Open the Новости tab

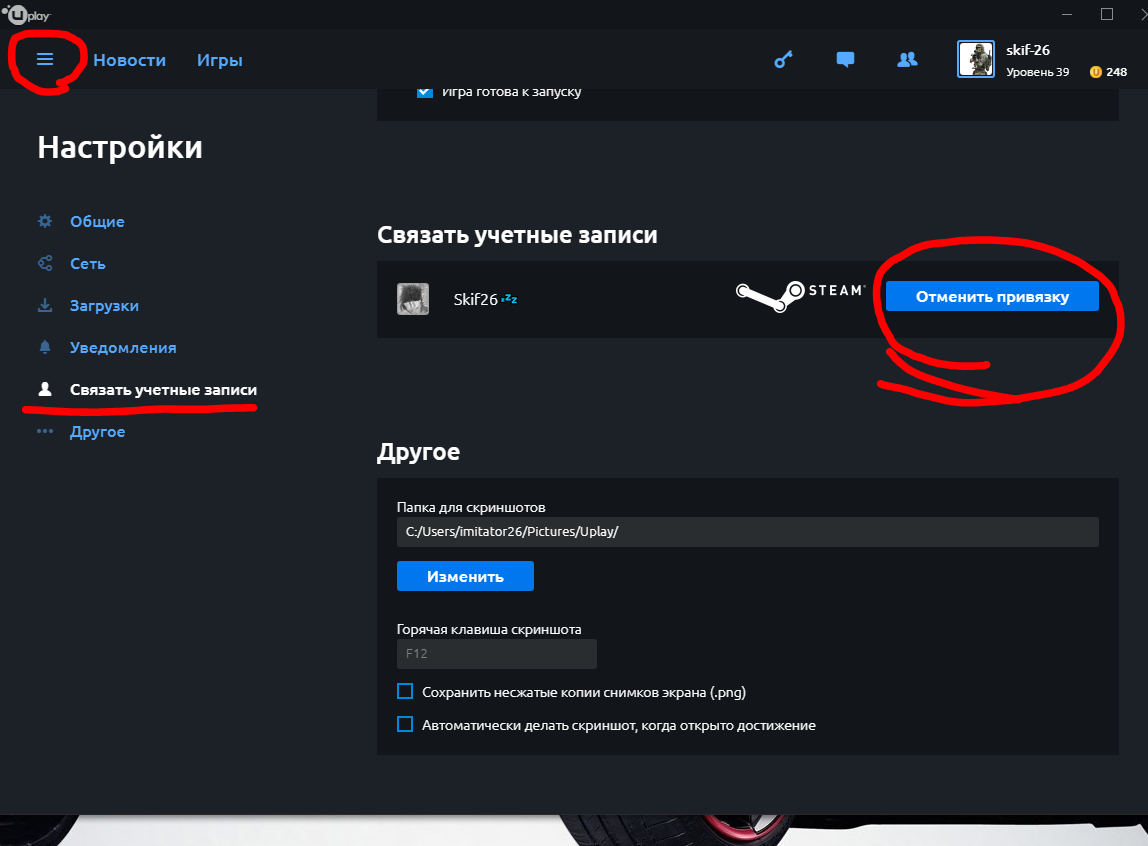point(130,60)
